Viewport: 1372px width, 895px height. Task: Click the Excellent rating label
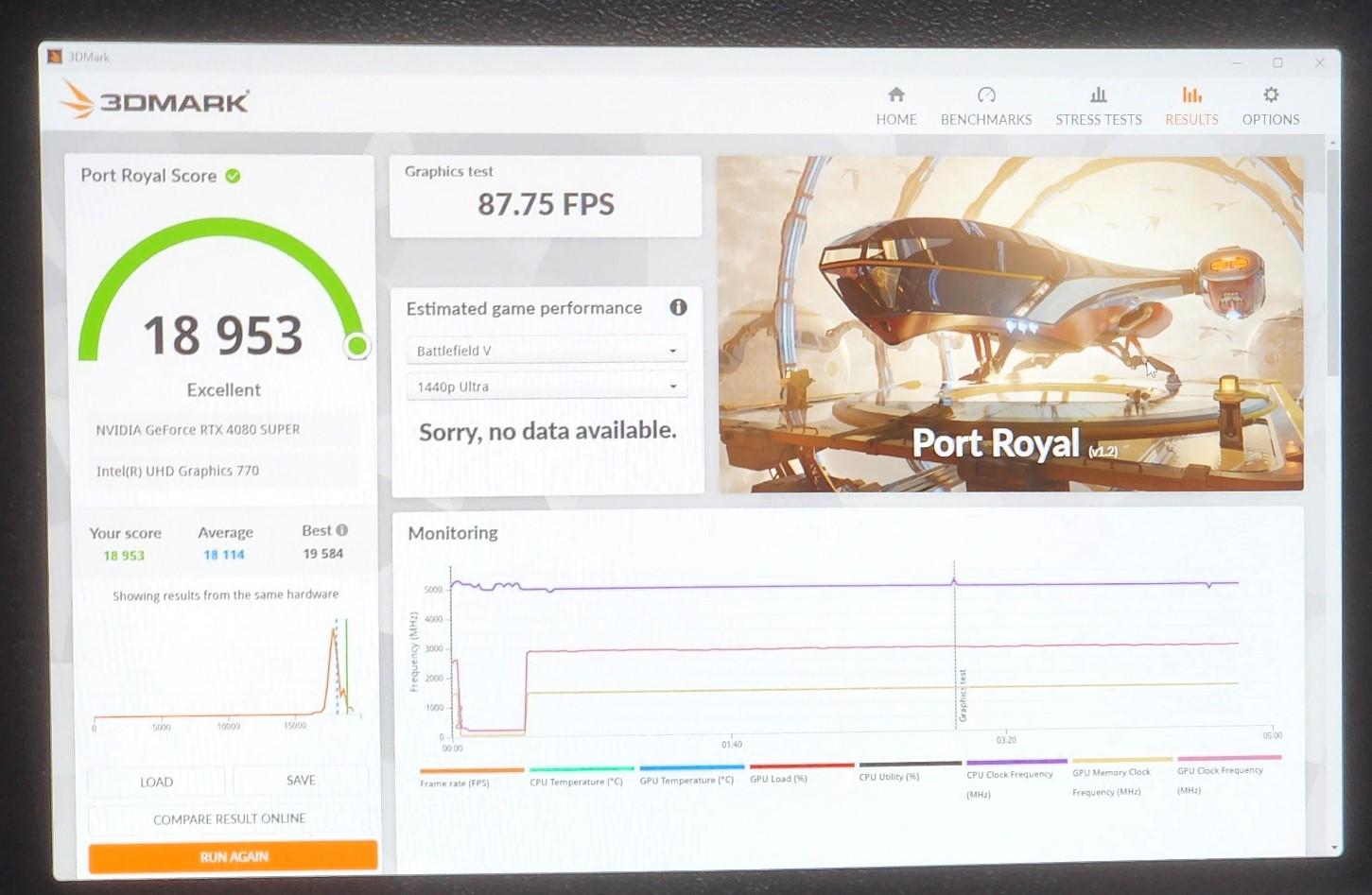[223, 389]
